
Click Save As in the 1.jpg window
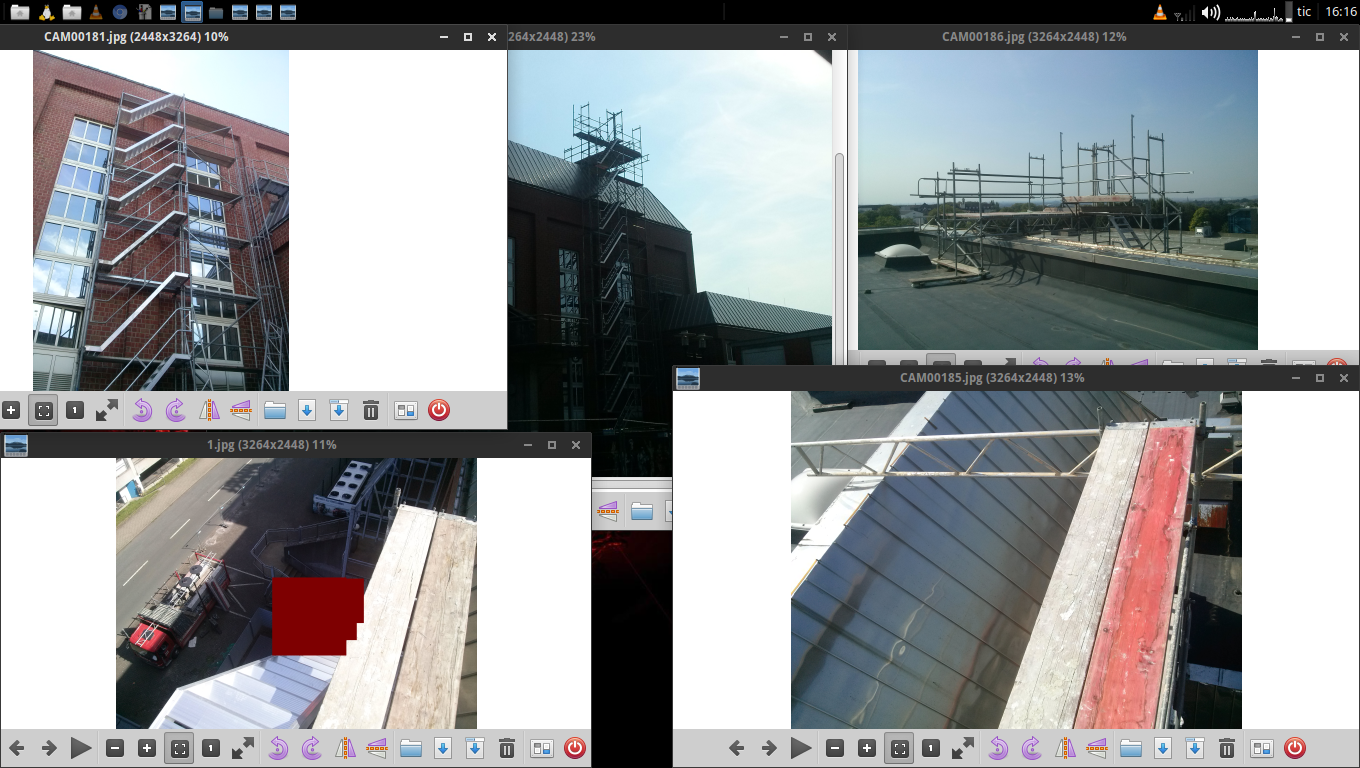click(475, 748)
